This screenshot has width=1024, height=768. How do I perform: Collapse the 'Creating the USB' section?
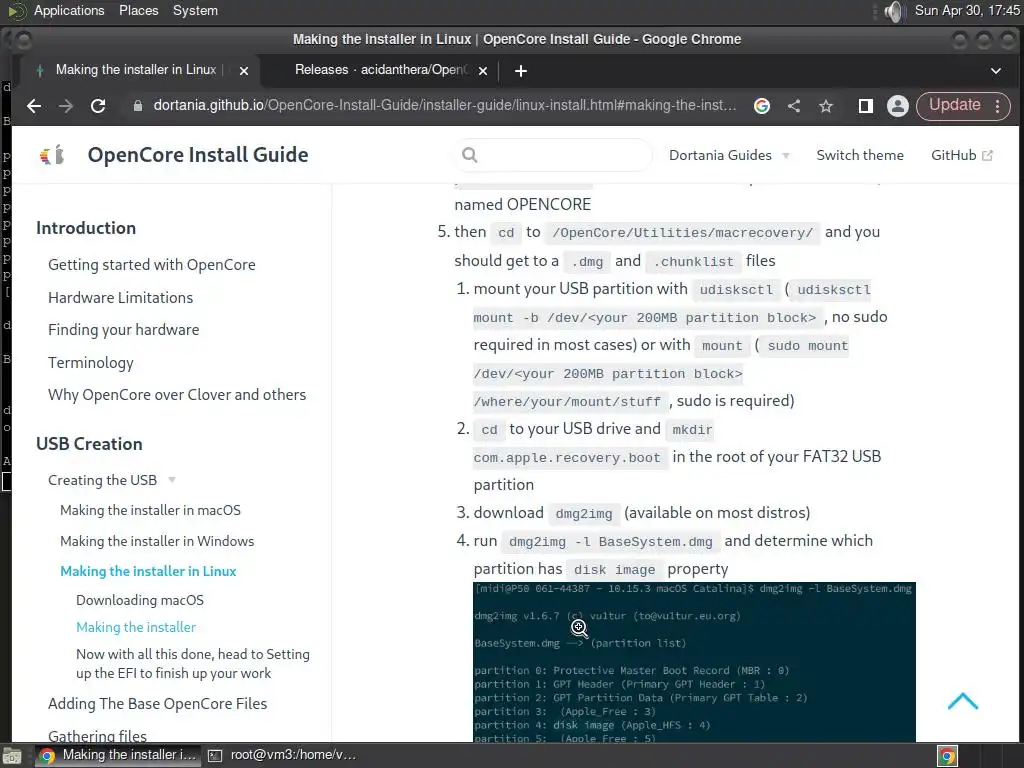click(x=112, y=480)
